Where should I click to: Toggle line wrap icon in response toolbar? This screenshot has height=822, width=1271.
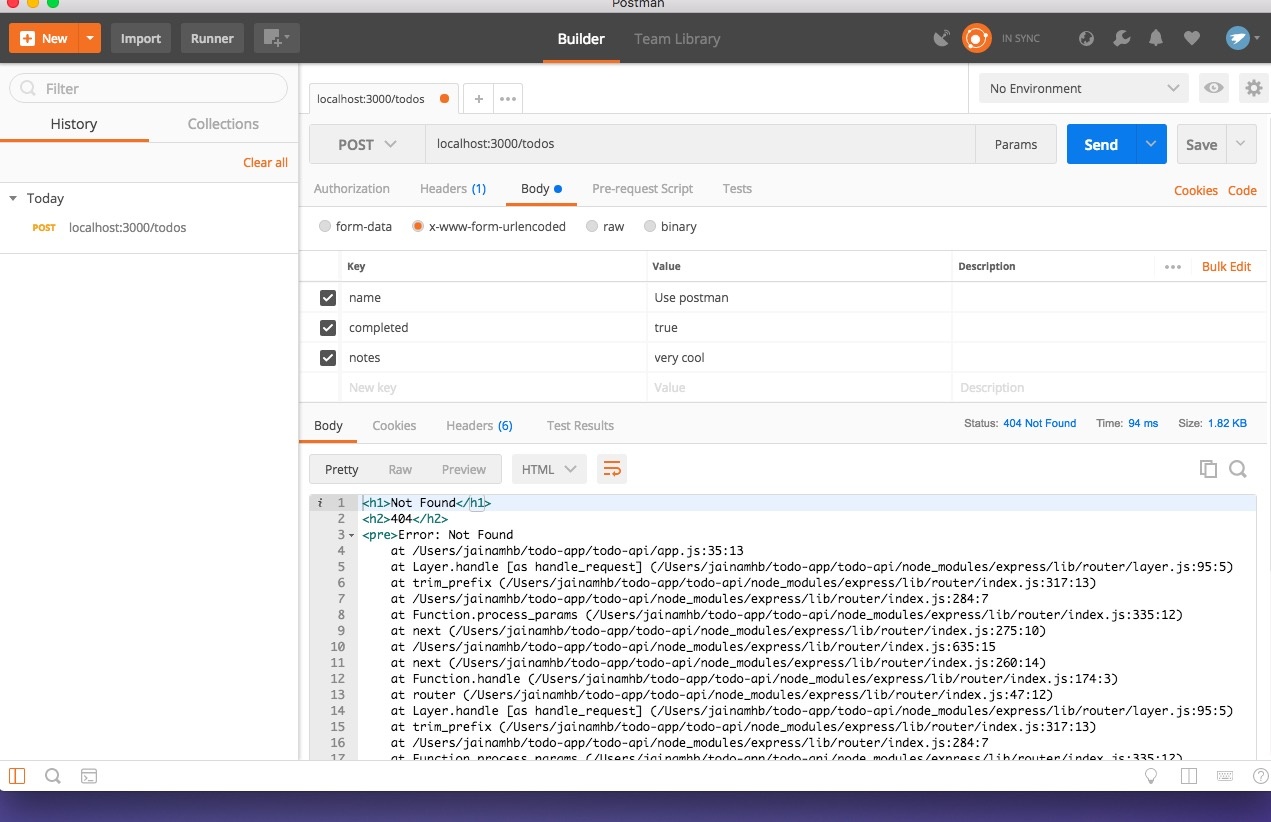point(612,469)
